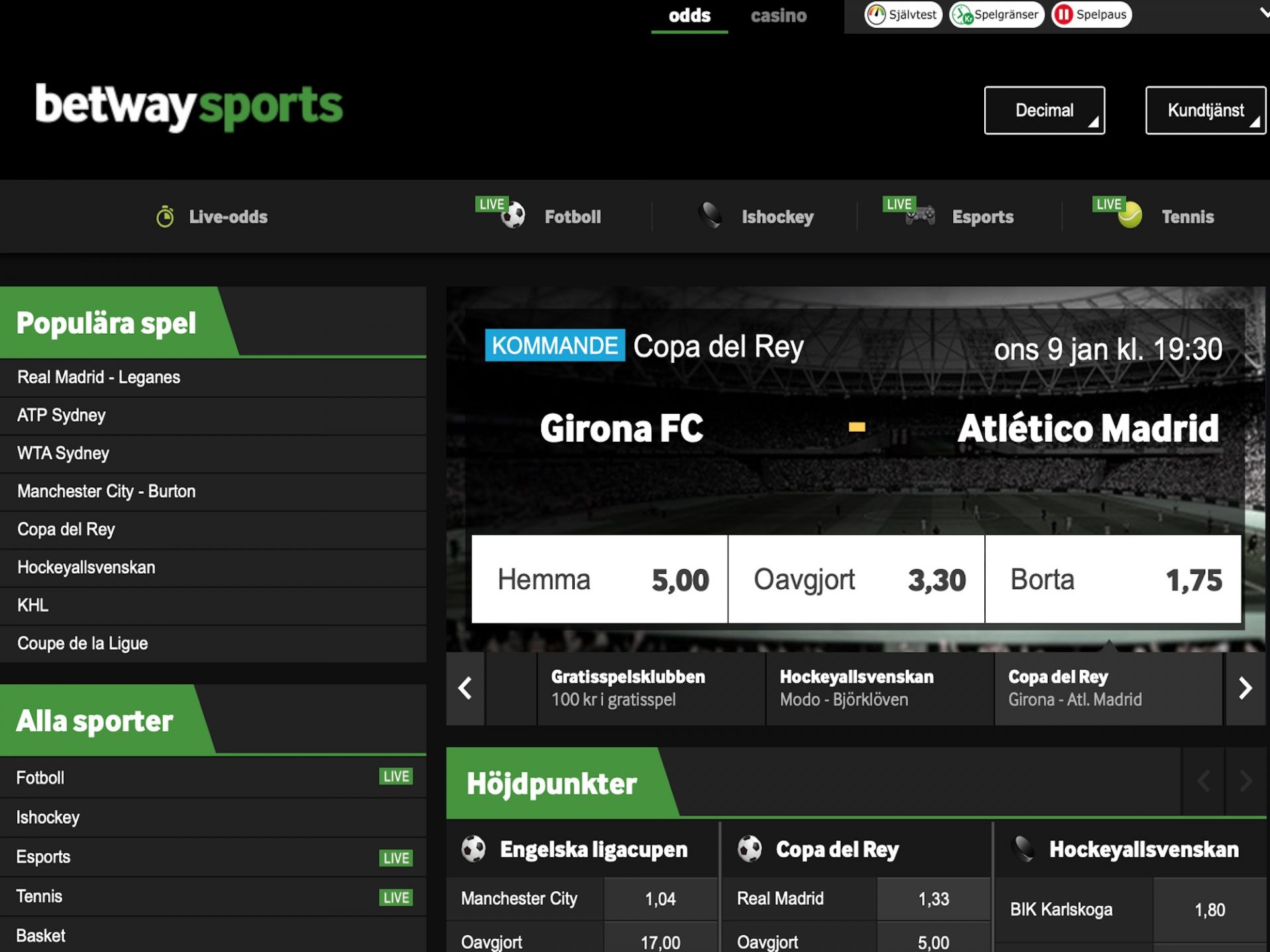
Task: Open Basket in Alla sporter list
Action: pos(213,935)
